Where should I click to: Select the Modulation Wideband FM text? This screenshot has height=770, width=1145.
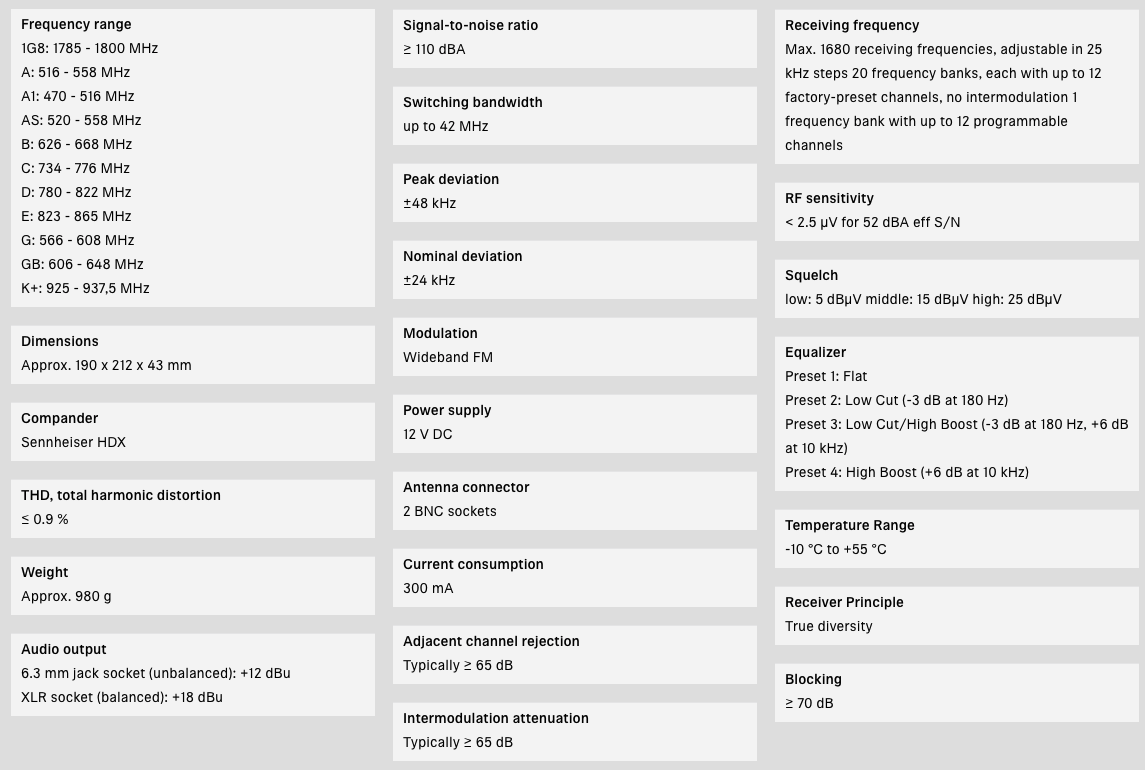(448, 357)
